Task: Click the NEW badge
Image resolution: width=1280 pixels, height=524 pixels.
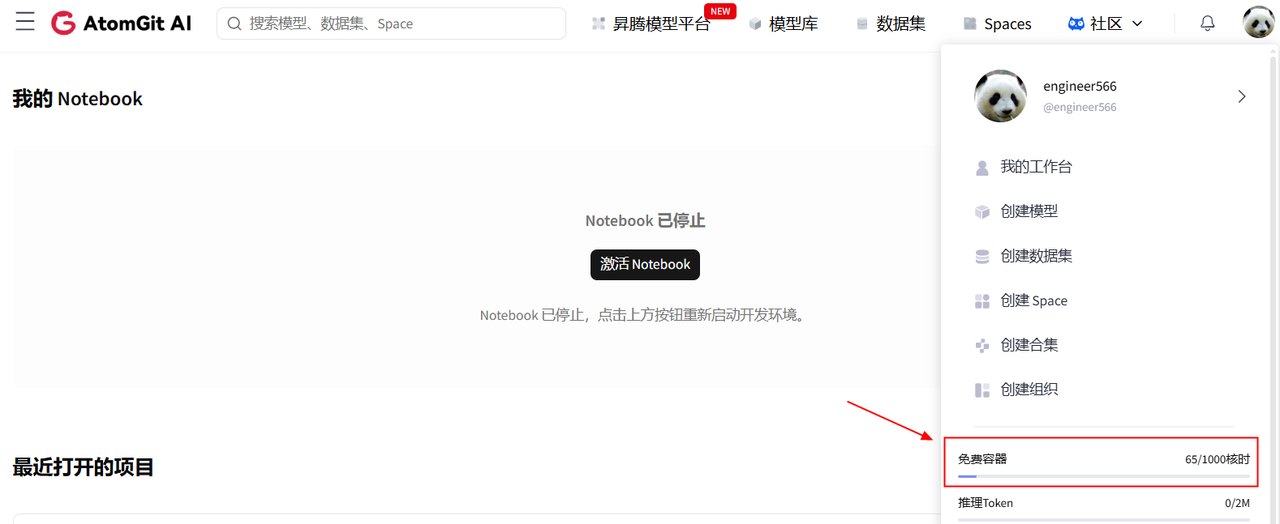Action: pyautogui.click(x=720, y=11)
